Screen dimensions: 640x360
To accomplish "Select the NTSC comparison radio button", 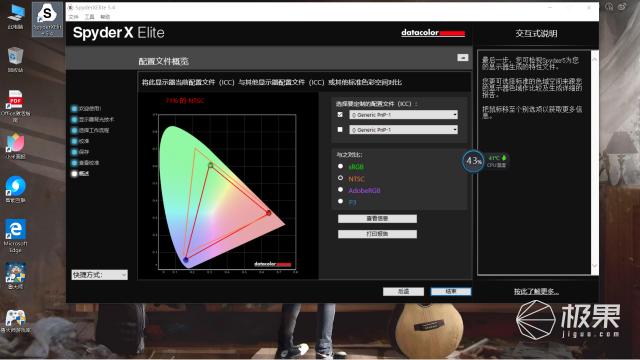I will [340, 178].
